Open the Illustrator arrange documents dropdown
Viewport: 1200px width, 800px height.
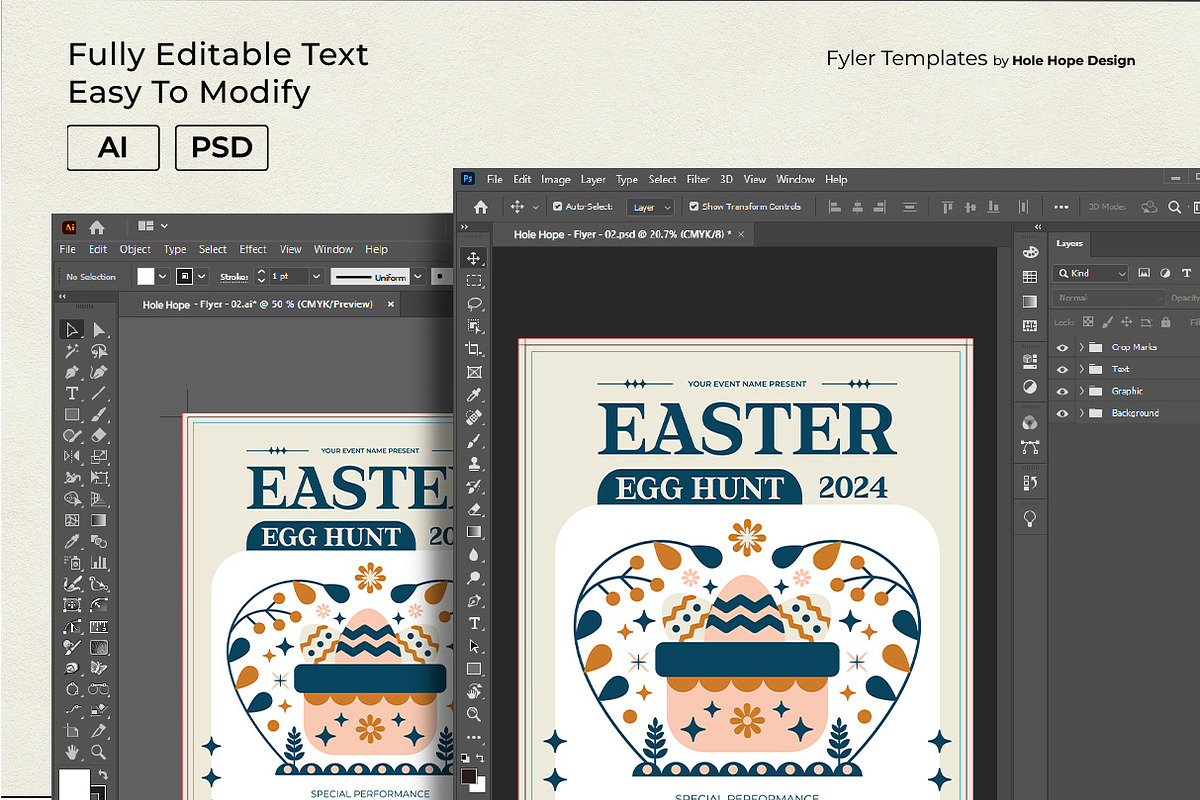[x=153, y=227]
